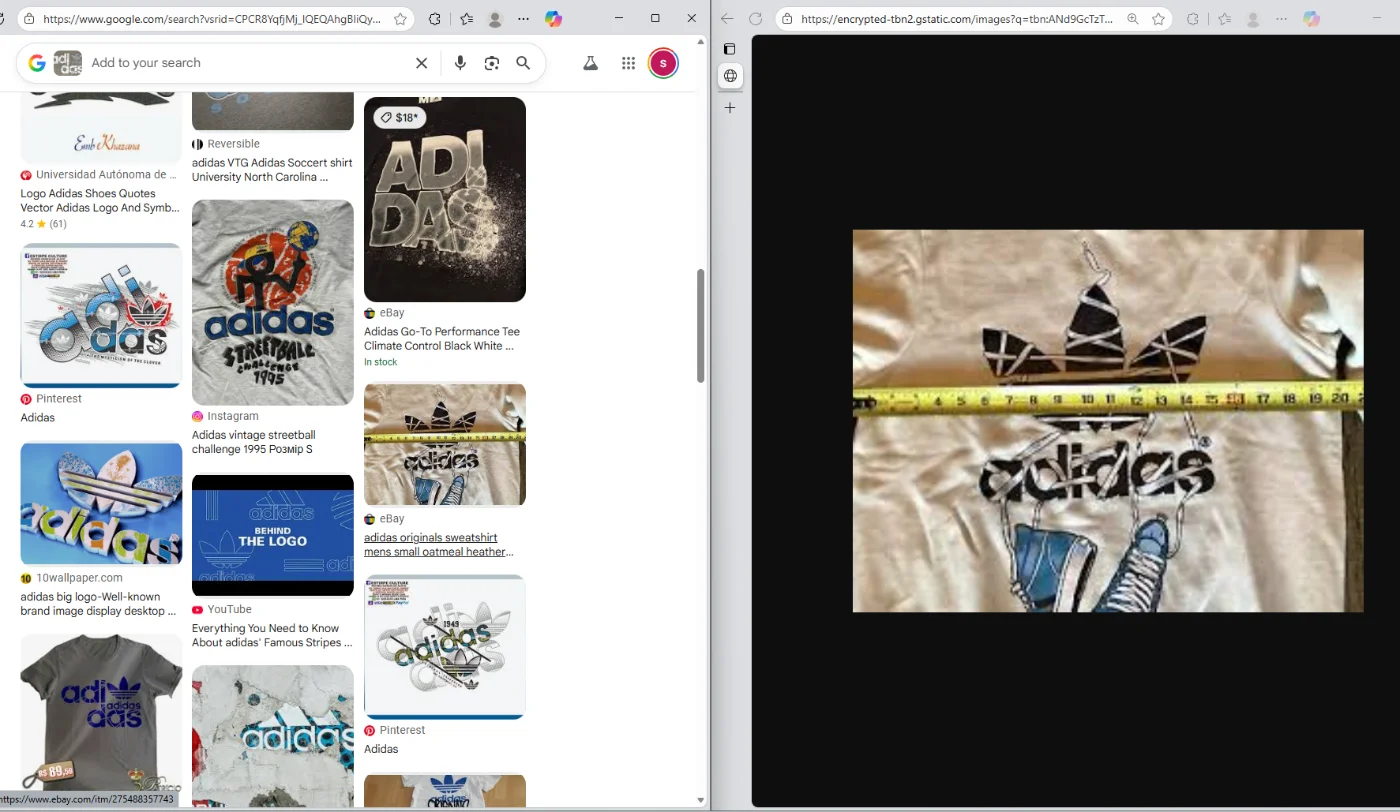Open the Google apps grid
The image size is (1400, 812).
(628, 63)
